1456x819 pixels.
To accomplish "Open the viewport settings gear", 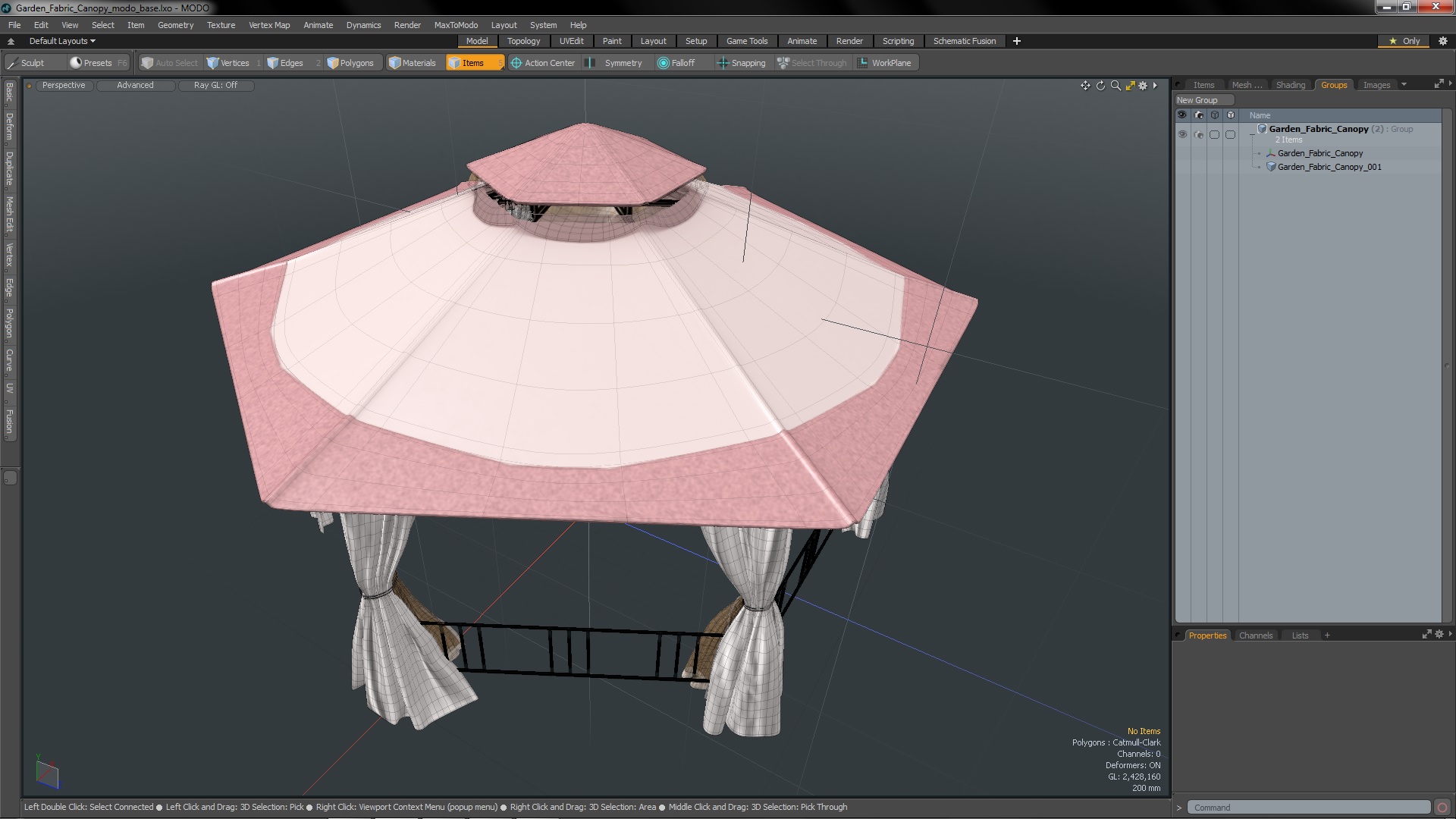I will tap(1143, 86).
